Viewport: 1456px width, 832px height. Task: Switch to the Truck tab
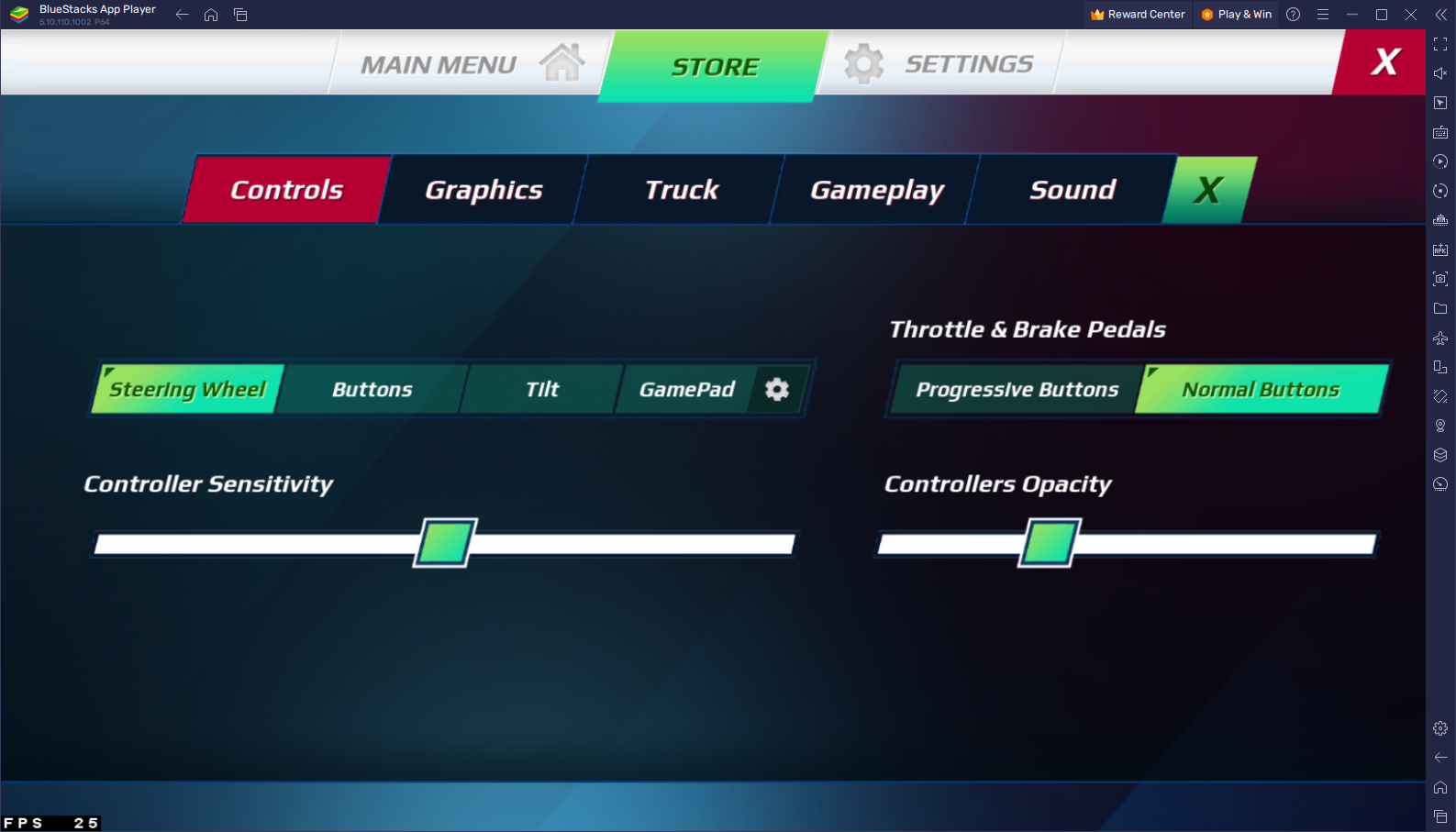tap(681, 190)
